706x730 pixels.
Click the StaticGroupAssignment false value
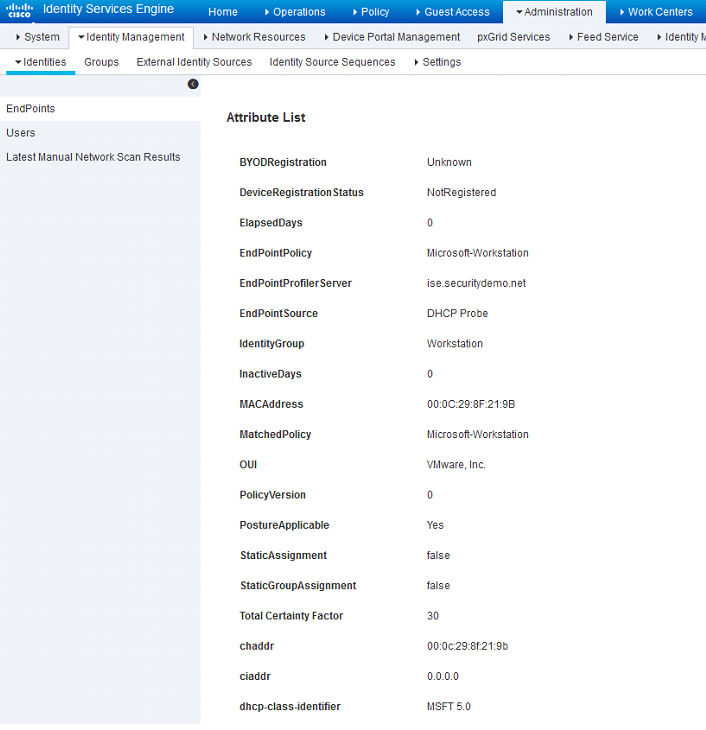click(x=438, y=586)
